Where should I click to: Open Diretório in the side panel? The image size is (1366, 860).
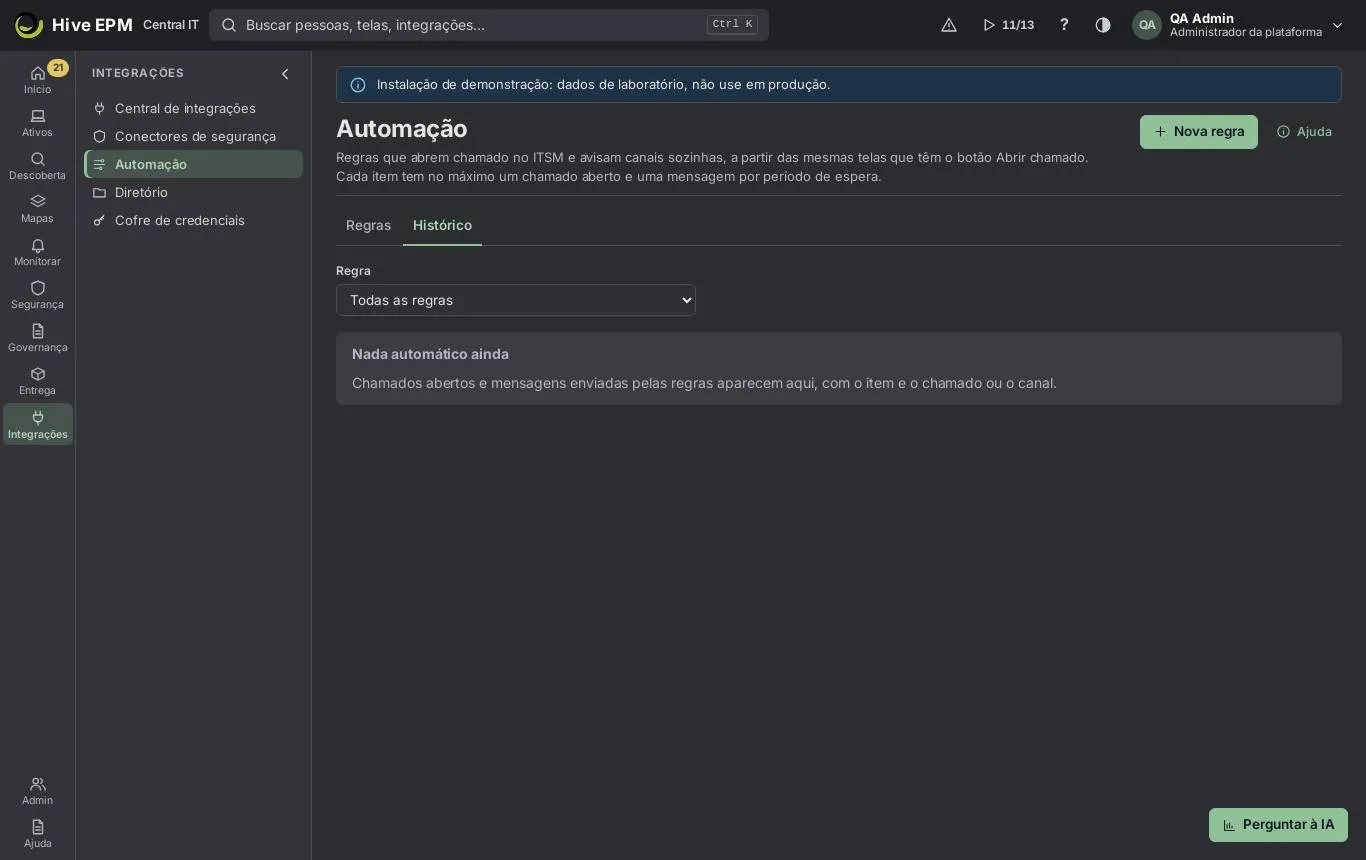click(193, 192)
